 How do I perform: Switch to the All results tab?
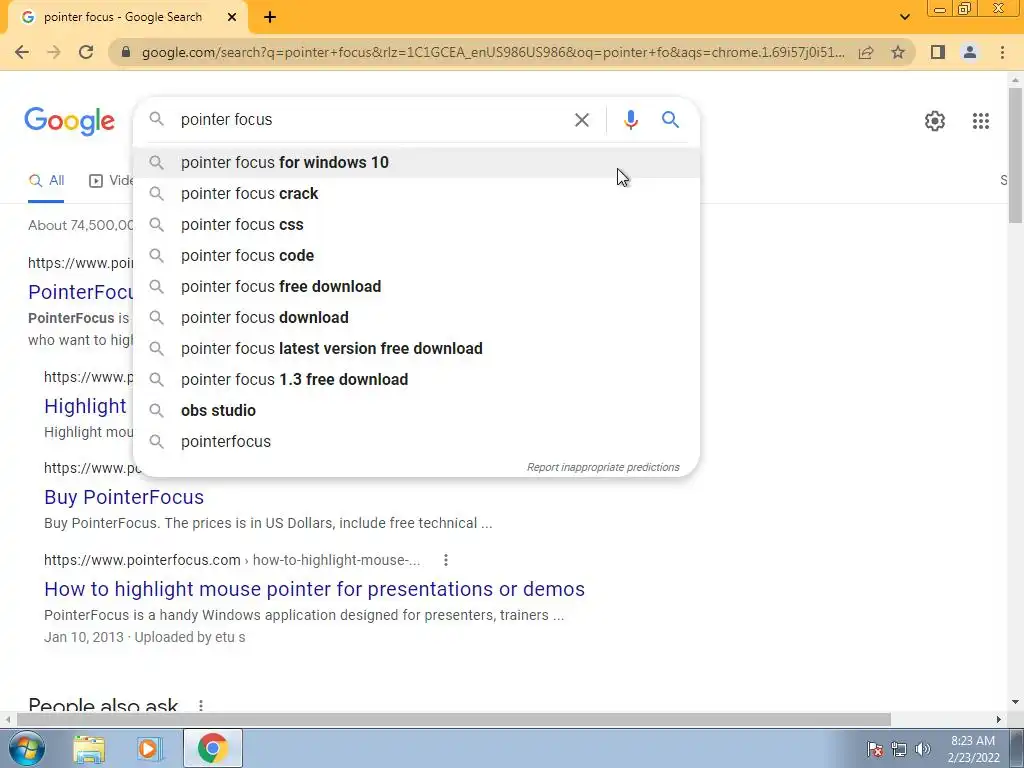[x=46, y=181]
